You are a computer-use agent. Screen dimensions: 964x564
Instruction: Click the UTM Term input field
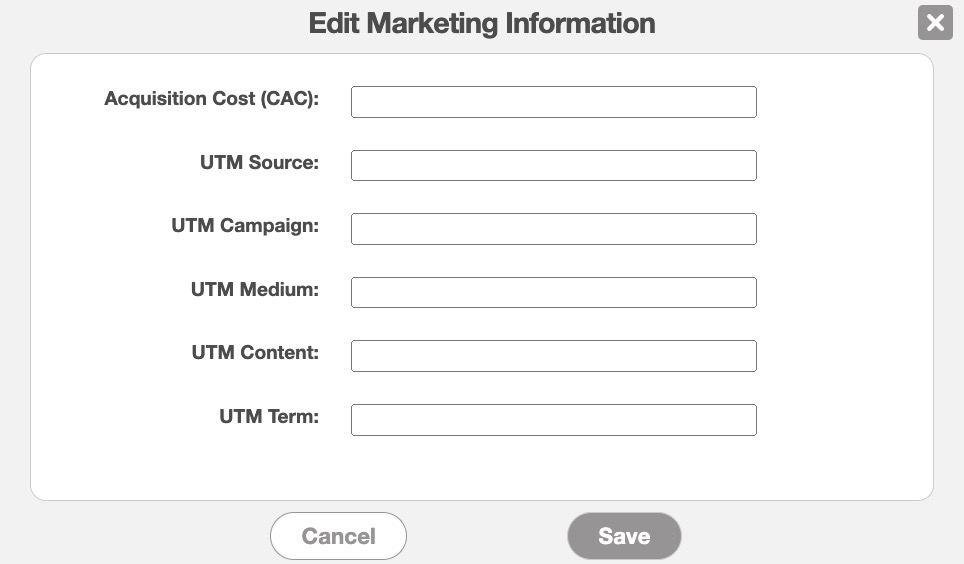(553, 419)
